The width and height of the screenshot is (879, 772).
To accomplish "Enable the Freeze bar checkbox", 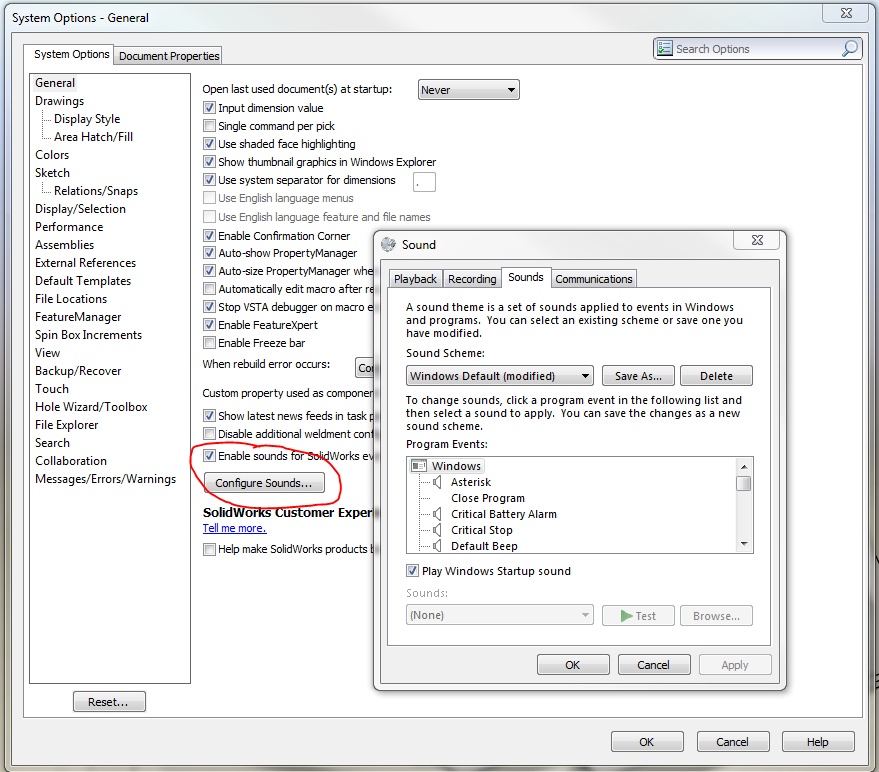I will [x=209, y=343].
